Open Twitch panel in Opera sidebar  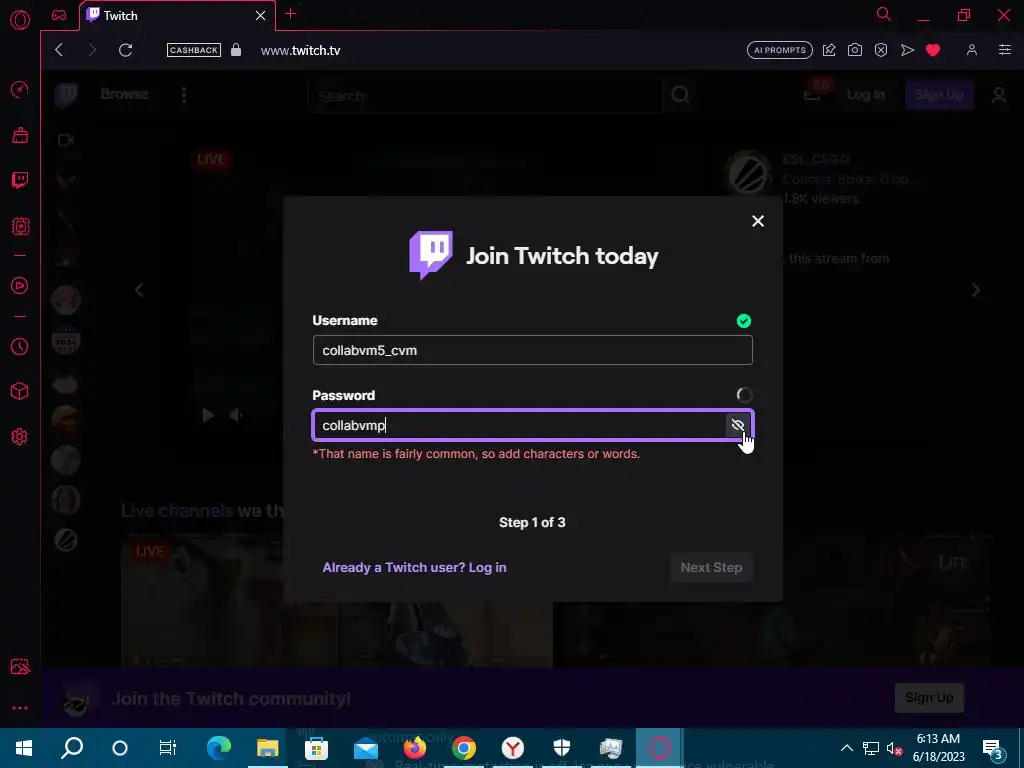point(20,180)
